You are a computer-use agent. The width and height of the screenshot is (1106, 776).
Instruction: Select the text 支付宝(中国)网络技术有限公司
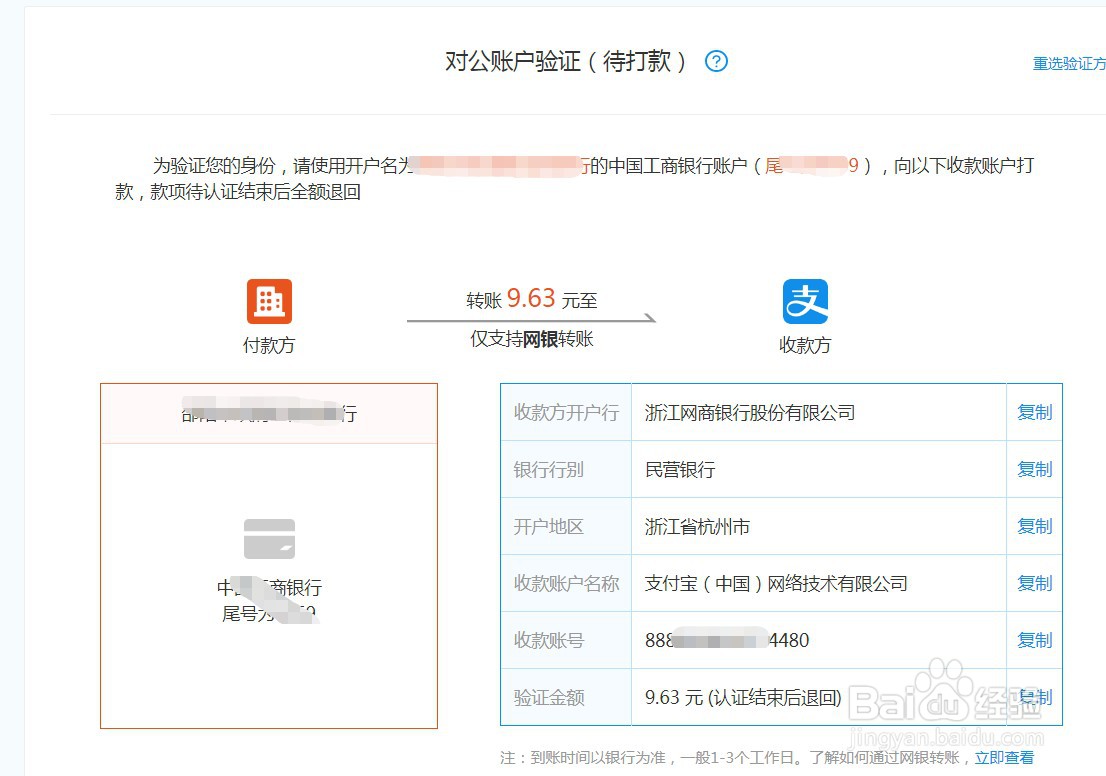776,583
